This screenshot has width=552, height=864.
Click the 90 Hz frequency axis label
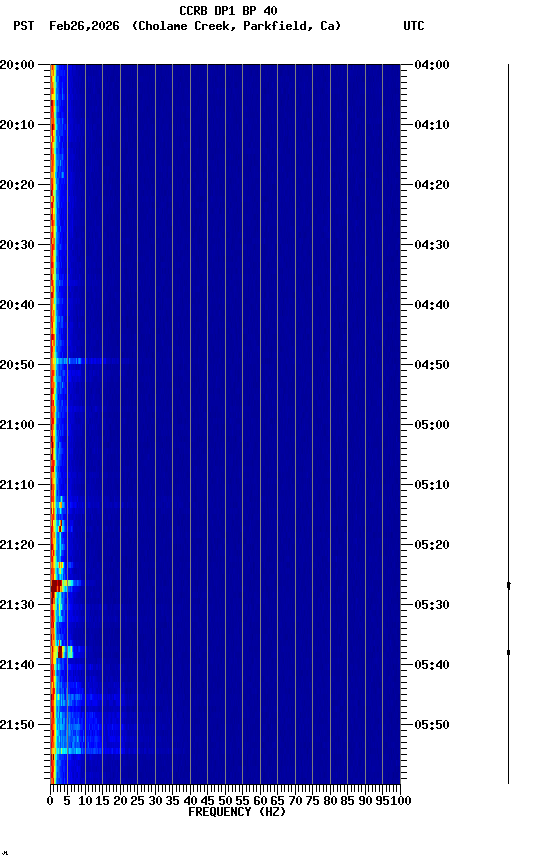tap(365, 802)
